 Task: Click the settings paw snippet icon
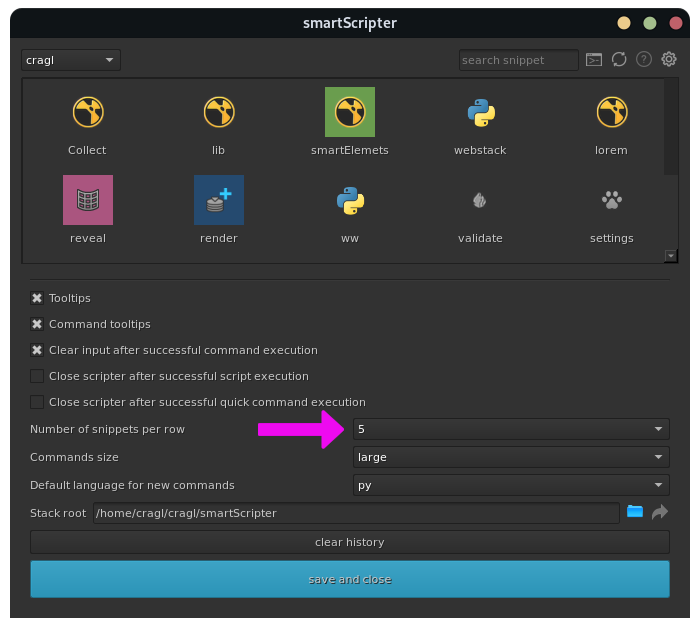(x=611, y=200)
